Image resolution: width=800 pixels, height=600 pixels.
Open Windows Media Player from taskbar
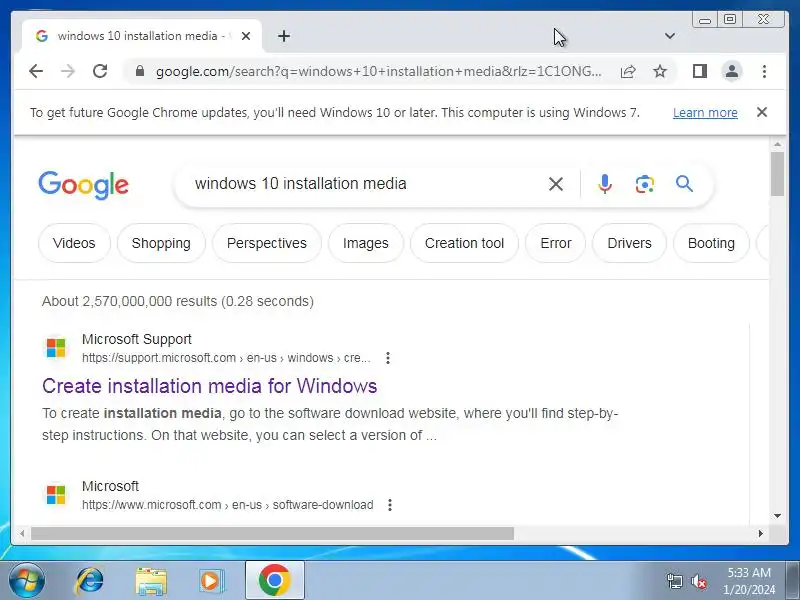211,581
